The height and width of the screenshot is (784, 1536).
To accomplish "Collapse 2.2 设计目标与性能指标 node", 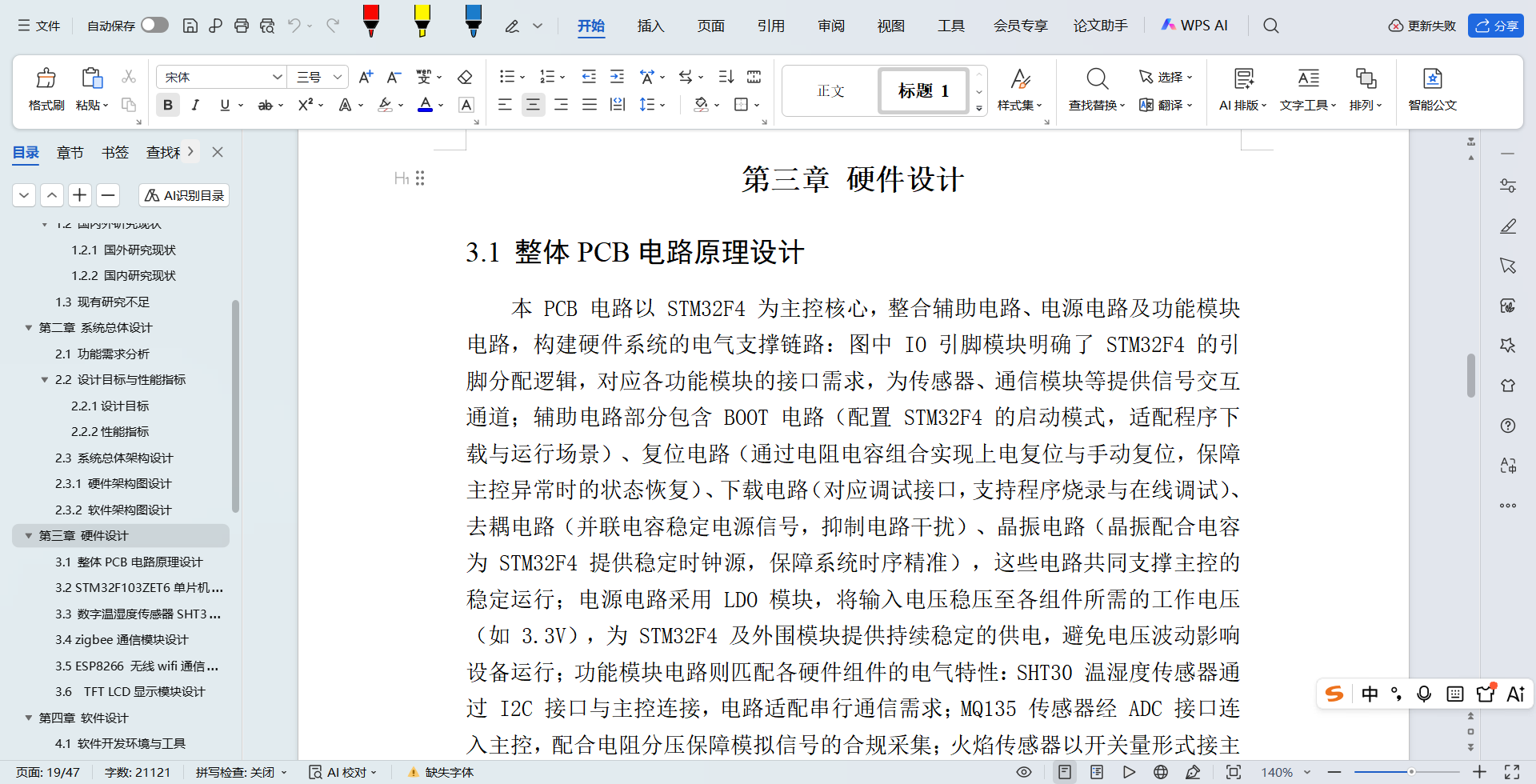I will (x=45, y=380).
